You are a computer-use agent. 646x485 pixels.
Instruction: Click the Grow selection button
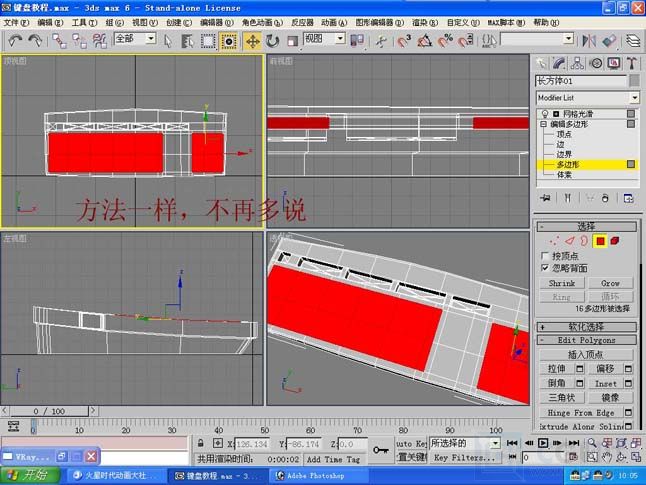tap(610, 284)
